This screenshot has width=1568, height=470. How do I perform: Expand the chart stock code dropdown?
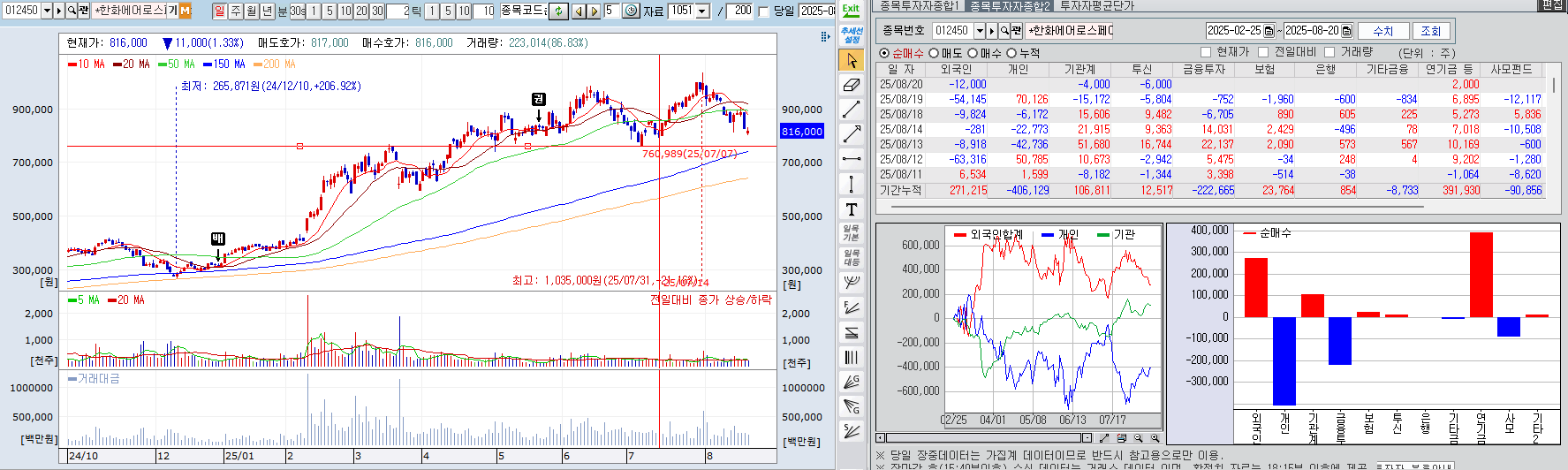tap(47, 11)
